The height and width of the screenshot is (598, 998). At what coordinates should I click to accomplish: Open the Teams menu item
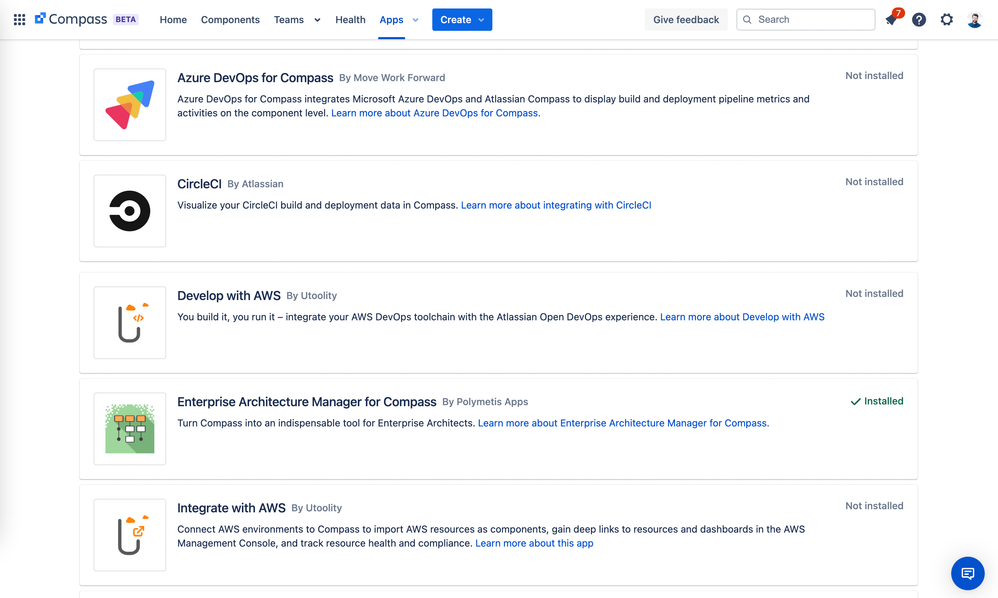point(289,20)
